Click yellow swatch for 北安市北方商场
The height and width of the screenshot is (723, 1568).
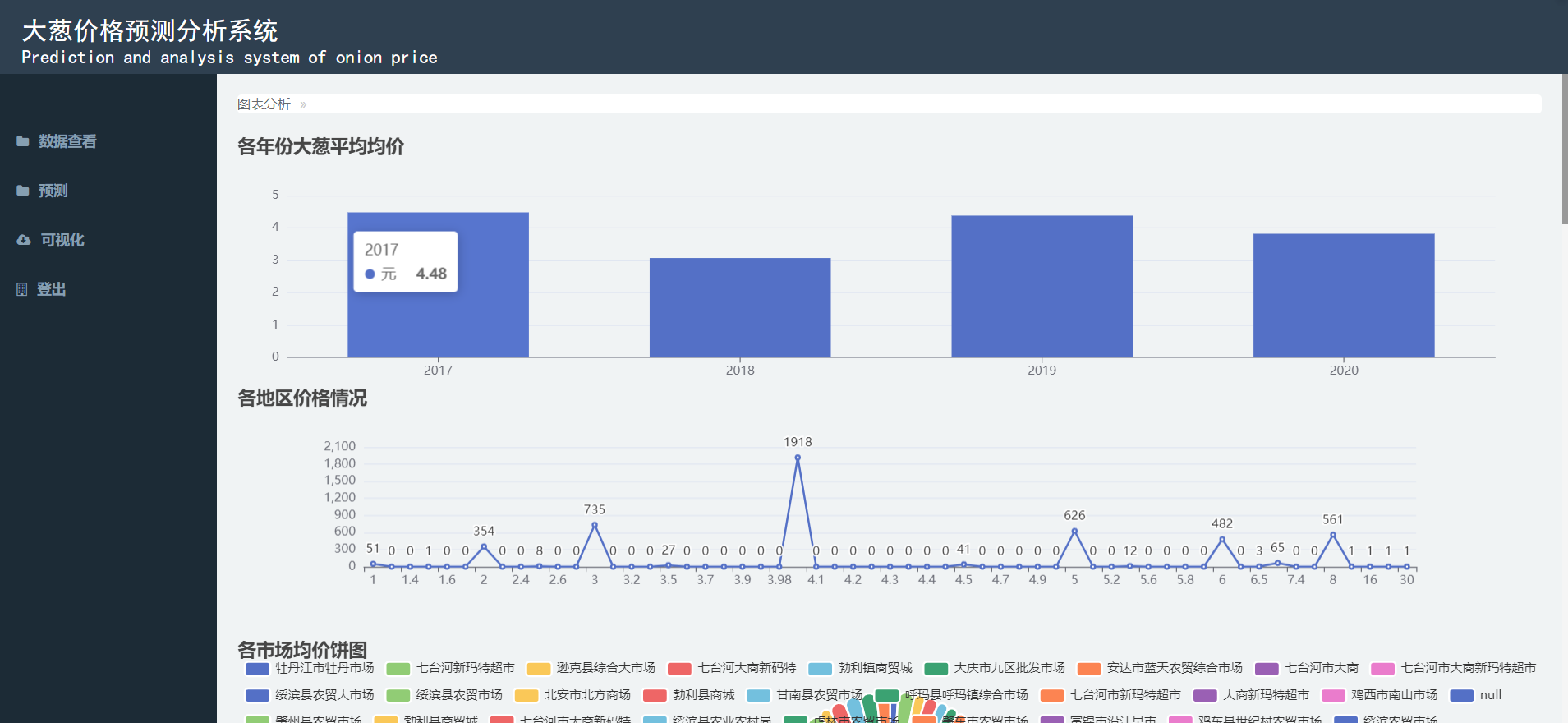526,695
